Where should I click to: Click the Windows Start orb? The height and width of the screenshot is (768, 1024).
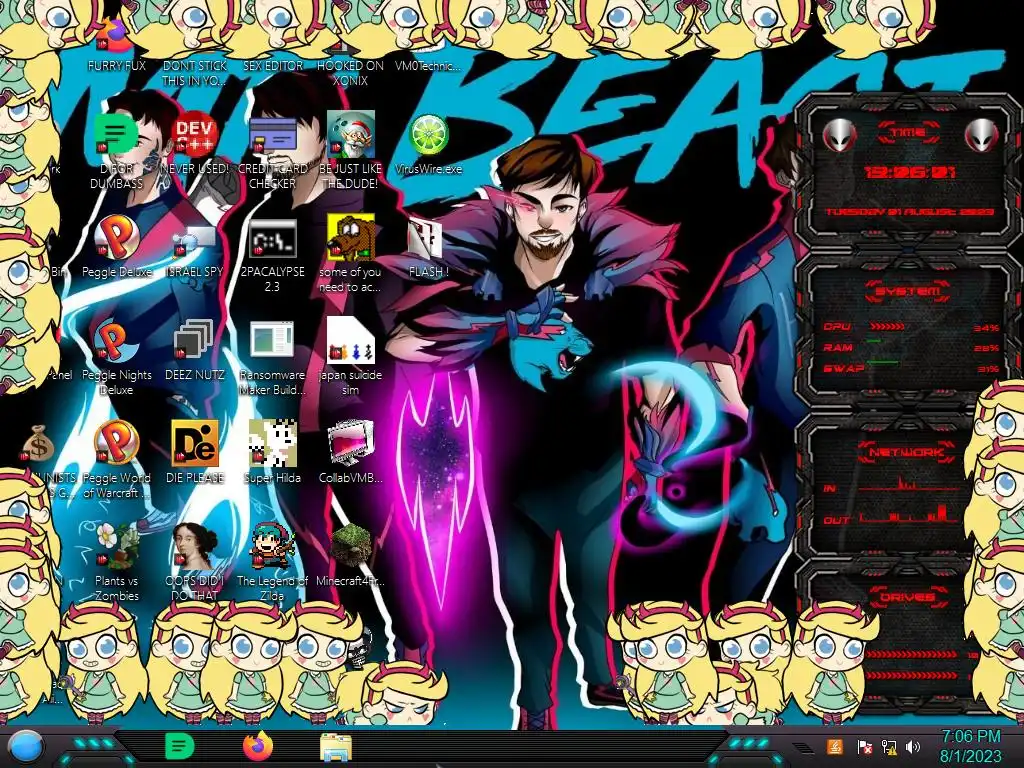pos(26,747)
